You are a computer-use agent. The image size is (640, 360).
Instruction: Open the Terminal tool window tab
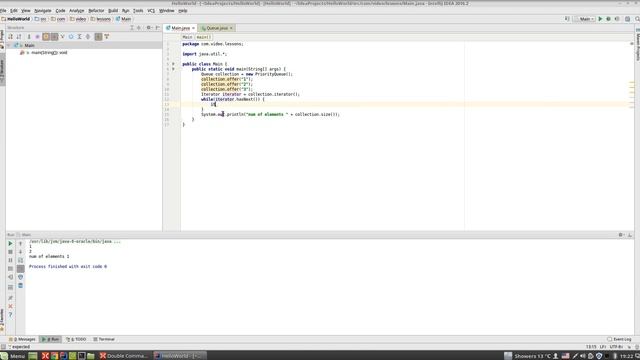coord(104,339)
